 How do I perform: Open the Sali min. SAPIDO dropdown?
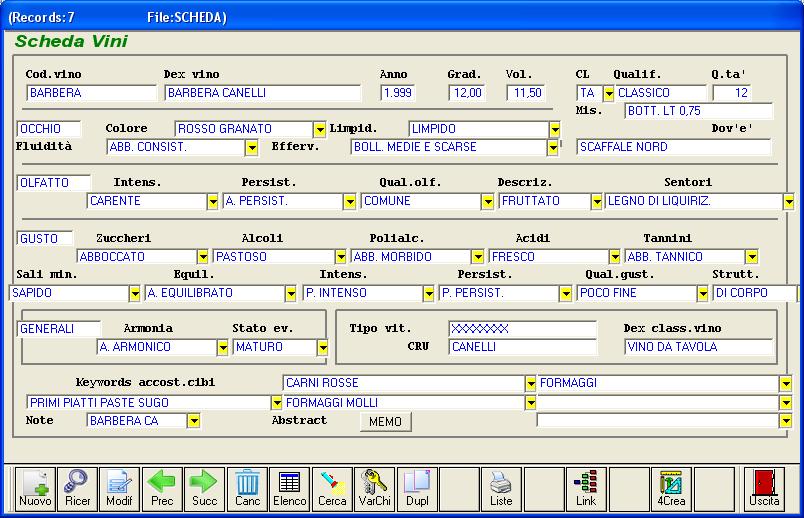[x=134, y=293]
